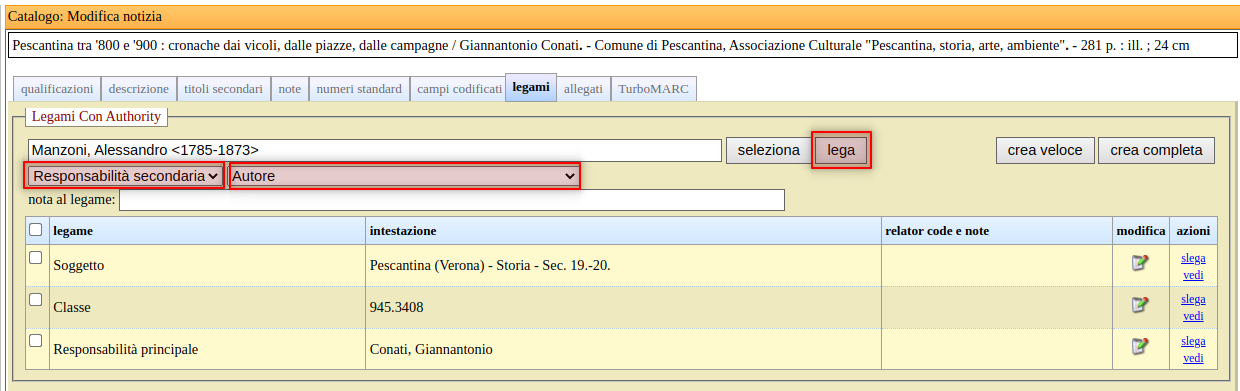Image resolution: width=1240 pixels, height=391 pixels.
Task: Click the Responsabilità principale legame cell
Action: pyautogui.click(x=207, y=349)
